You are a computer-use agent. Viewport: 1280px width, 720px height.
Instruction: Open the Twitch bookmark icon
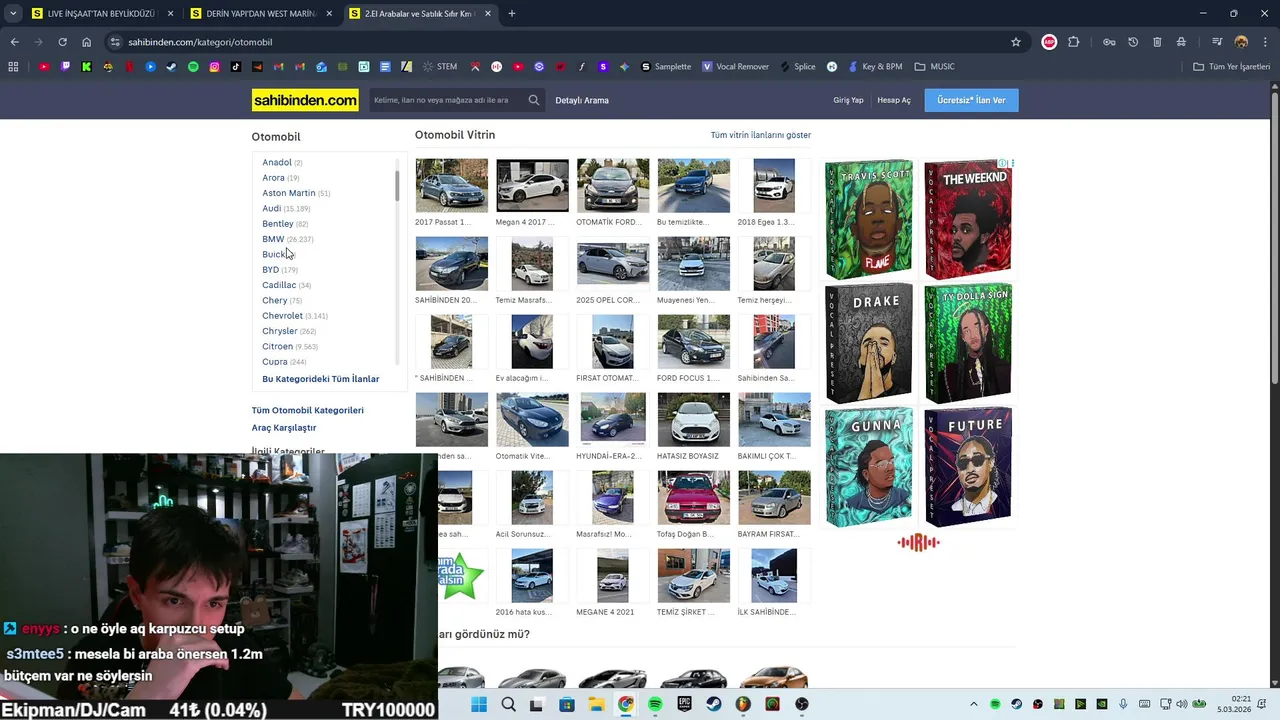(x=65, y=67)
